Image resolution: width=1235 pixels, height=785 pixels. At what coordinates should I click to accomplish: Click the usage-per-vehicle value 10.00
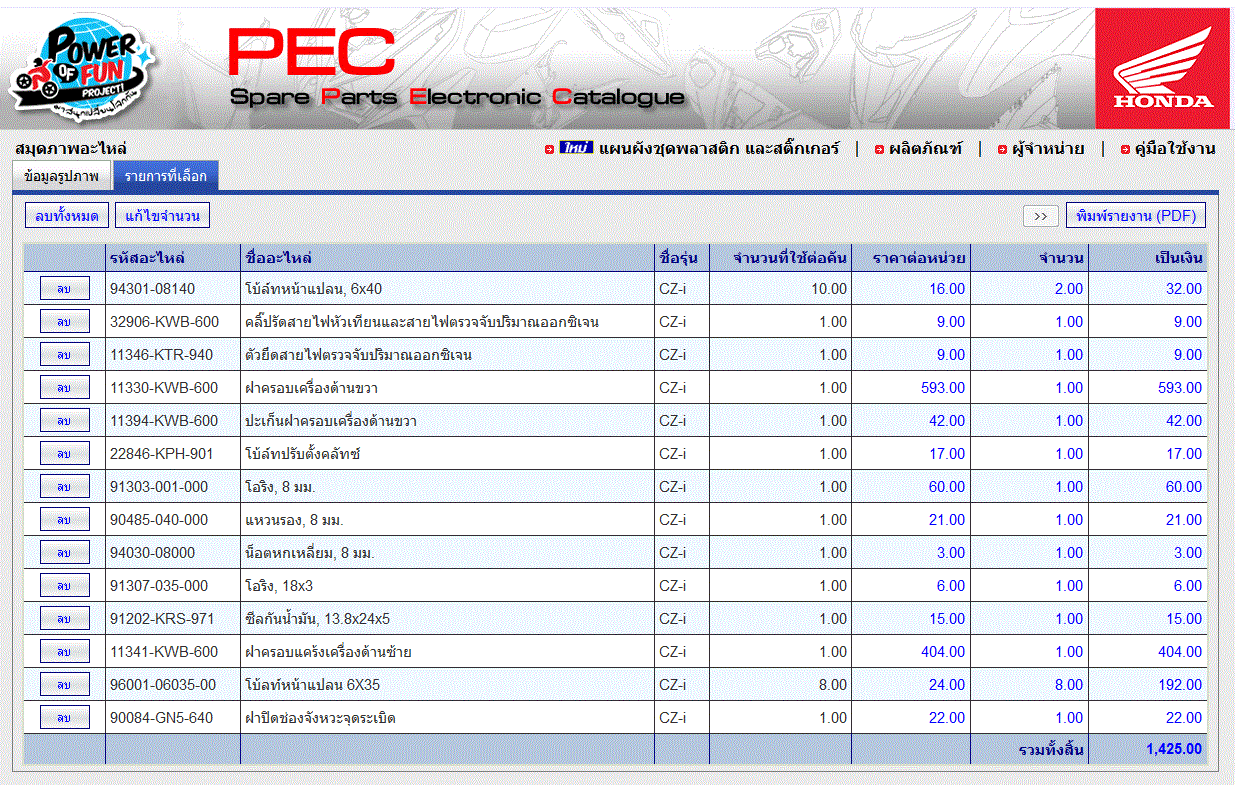(829, 289)
